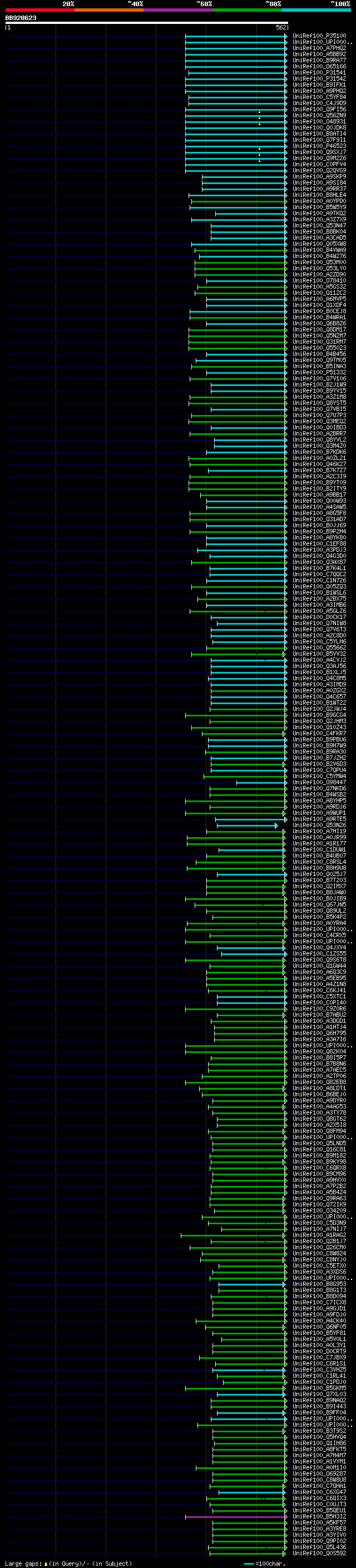
Task: Open hit UniRef100_Q7NIW8
Action: click(319, 623)
